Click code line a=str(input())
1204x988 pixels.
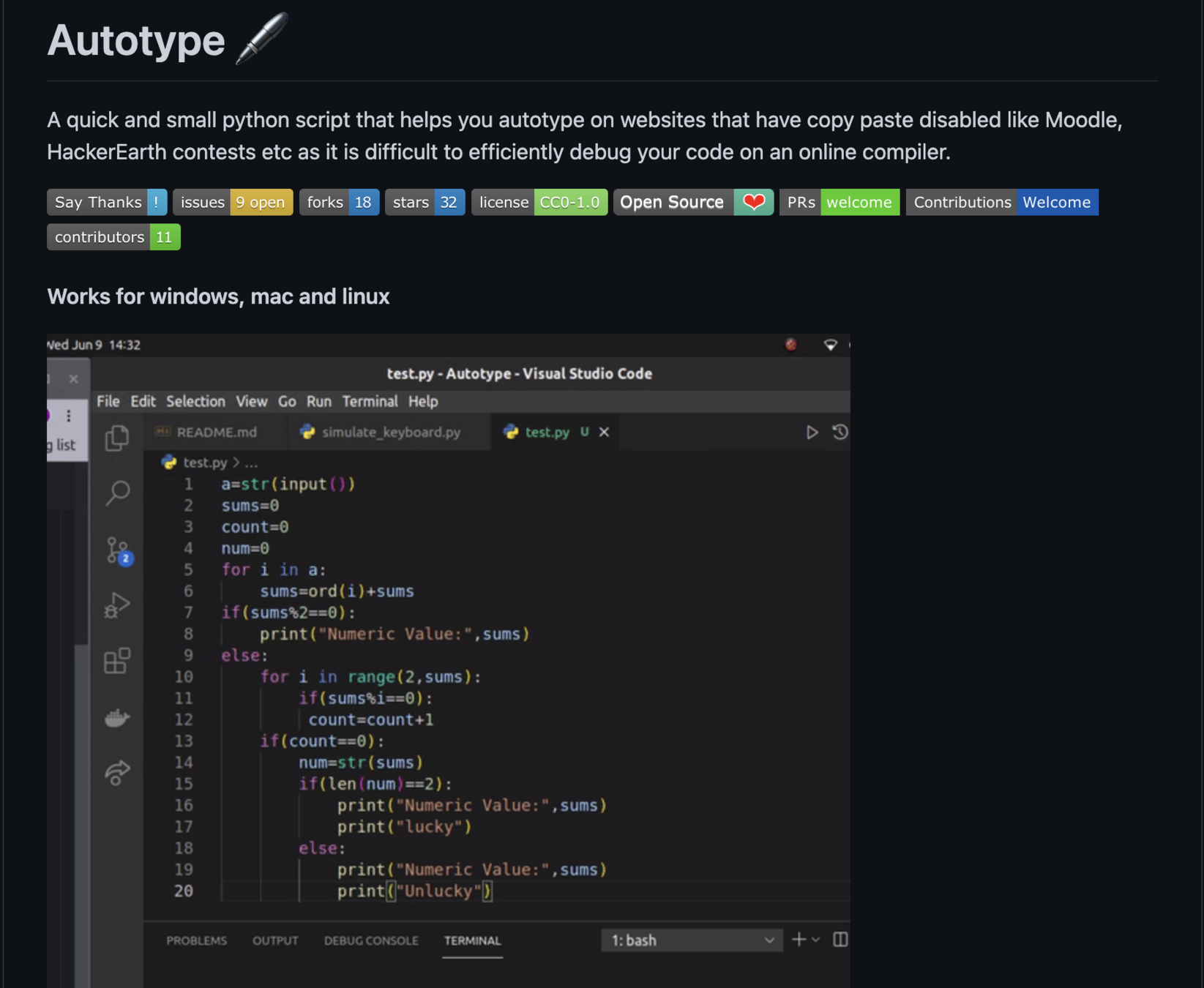(288, 484)
